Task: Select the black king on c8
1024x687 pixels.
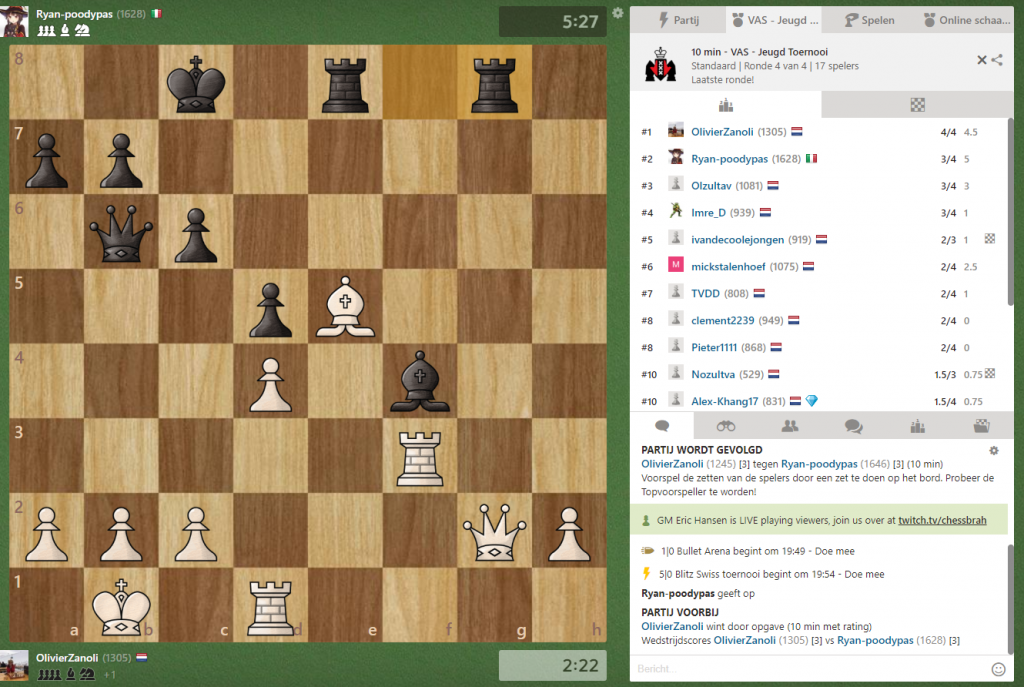Action: [x=196, y=83]
